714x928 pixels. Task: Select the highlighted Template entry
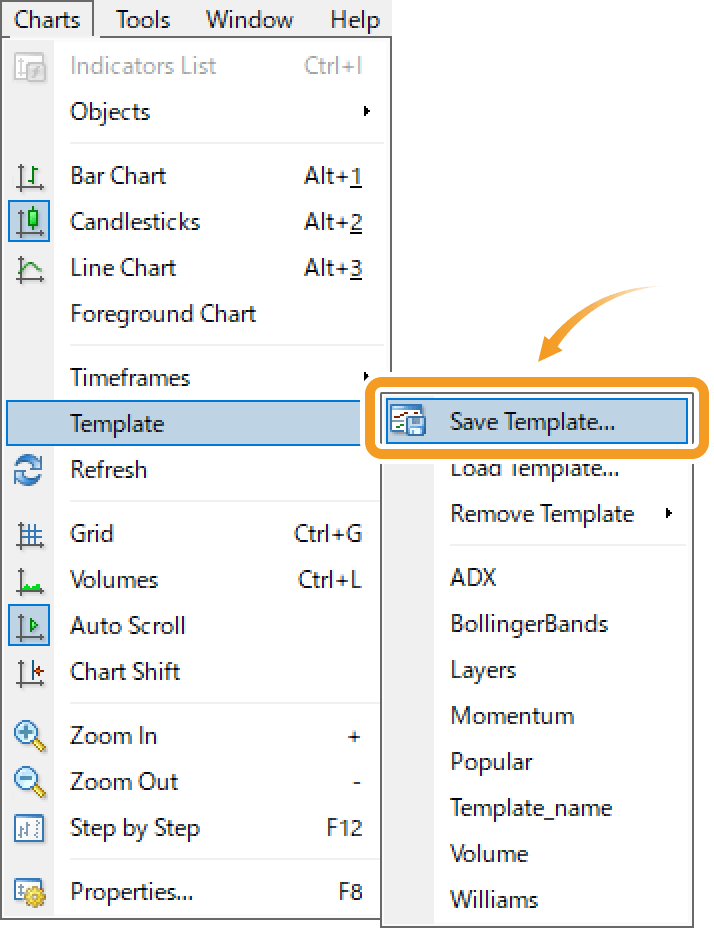click(x=184, y=423)
